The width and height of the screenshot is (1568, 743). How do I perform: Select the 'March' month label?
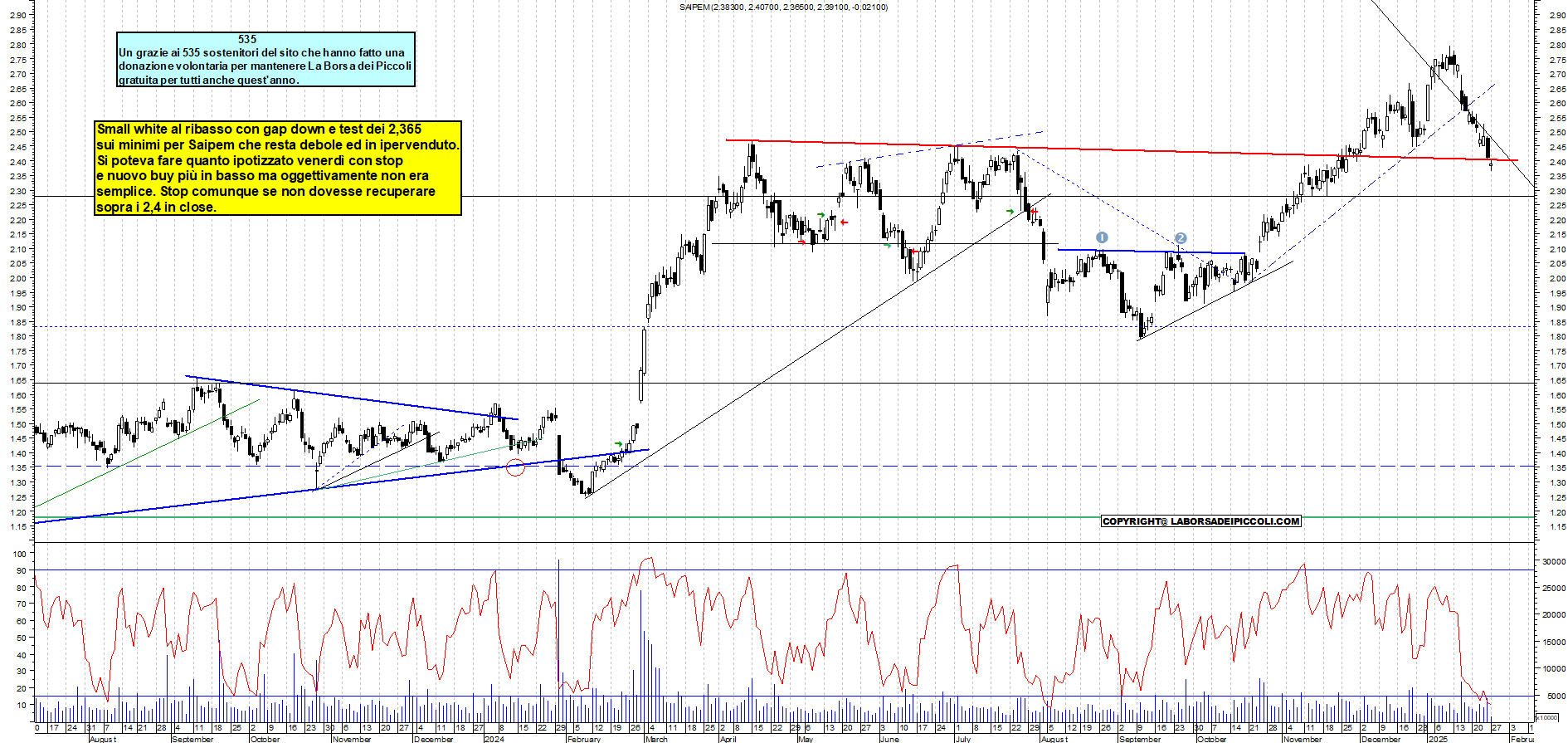point(656,739)
